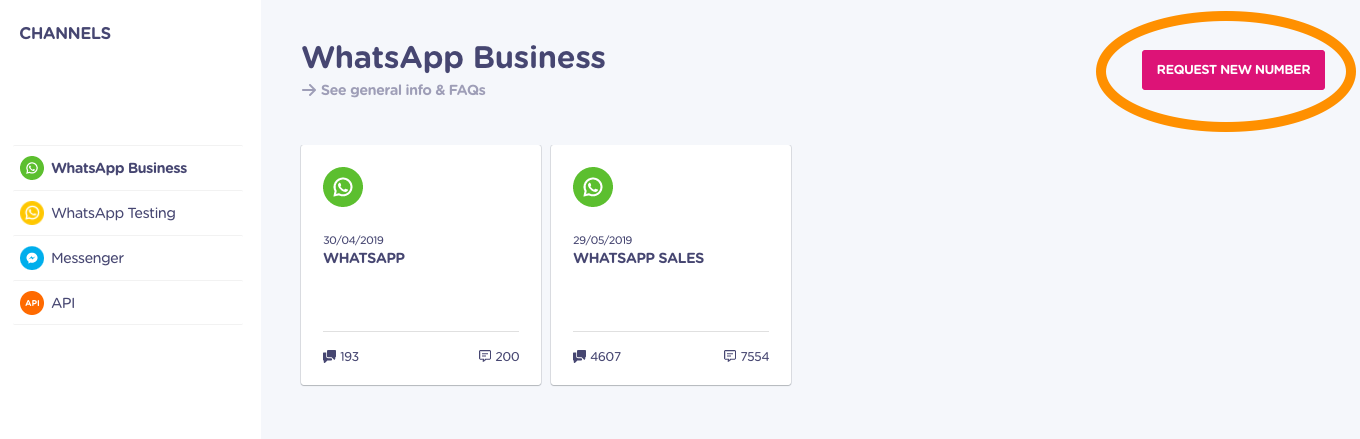Image resolution: width=1360 pixels, height=439 pixels.
Task: Click the orange API sidebar icon
Action: (x=32, y=303)
